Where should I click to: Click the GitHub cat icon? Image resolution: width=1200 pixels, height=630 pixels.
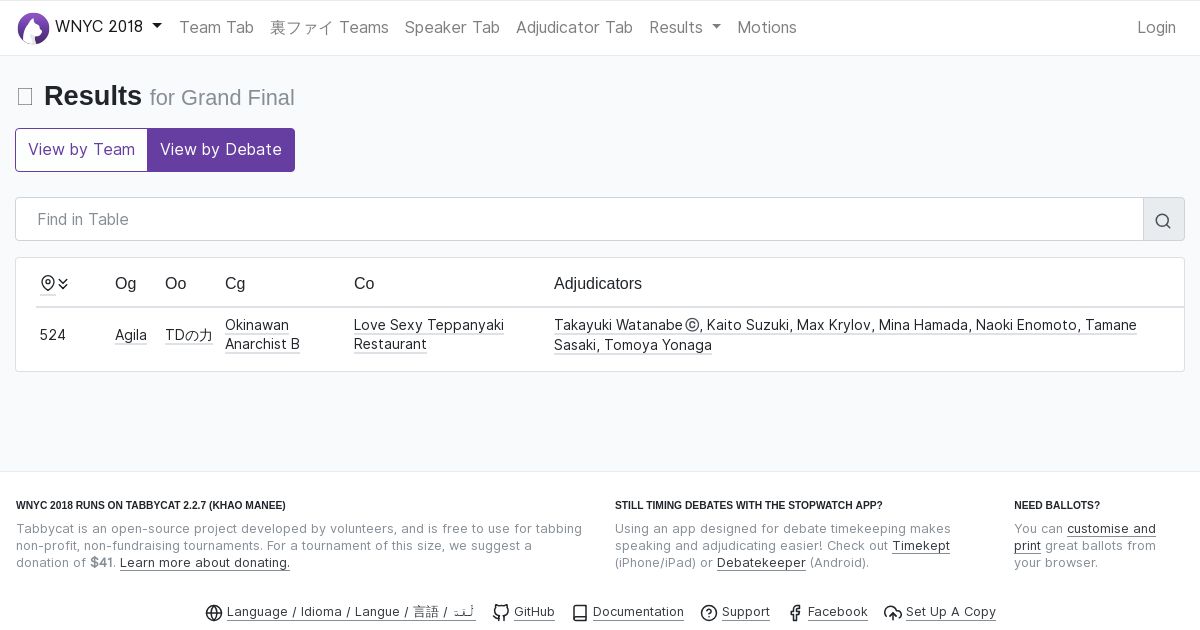pyautogui.click(x=501, y=613)
